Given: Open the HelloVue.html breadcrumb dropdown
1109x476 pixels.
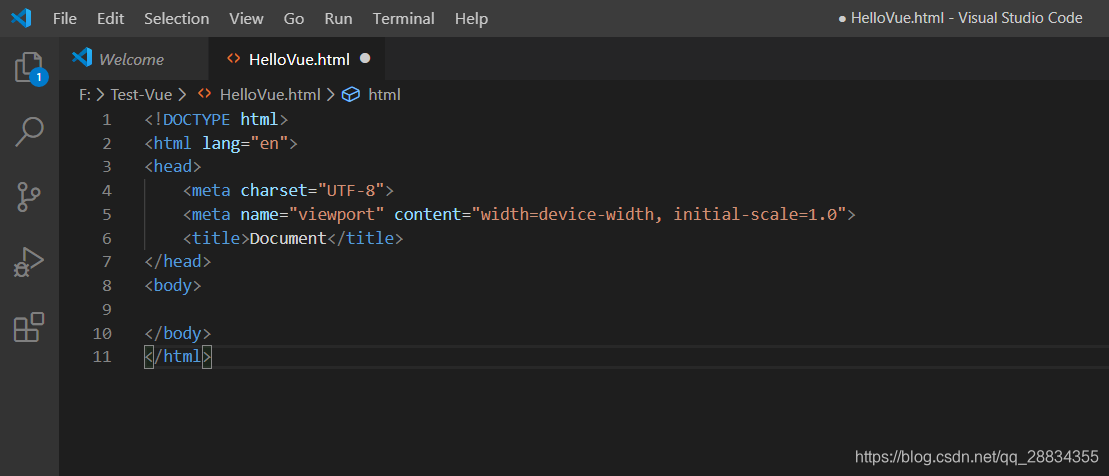Looking at the screenshot, I should click(x=270, y=94).
